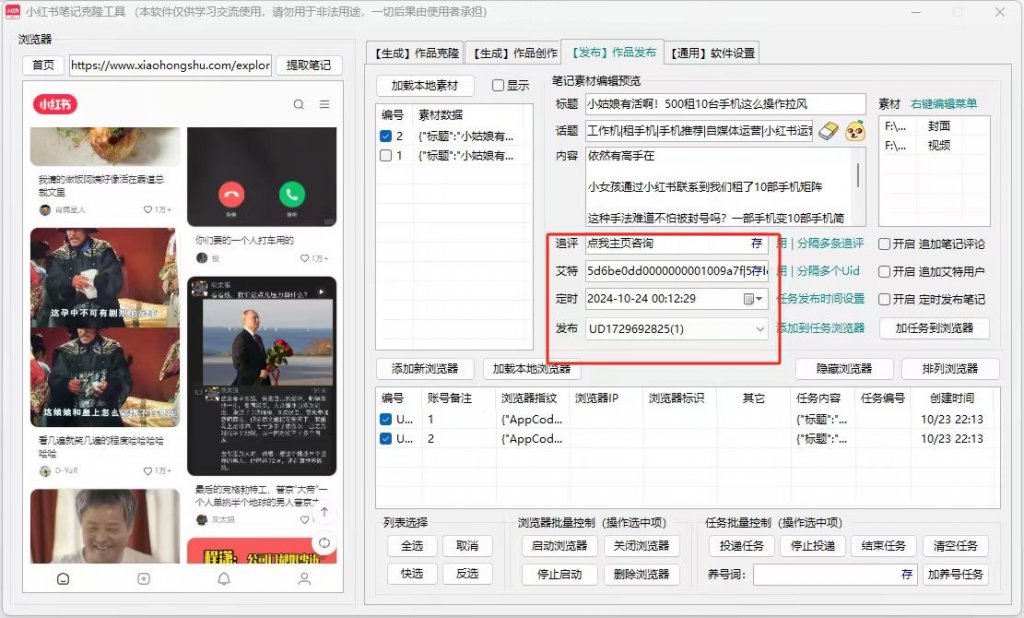
Task: Open the 定时 date-time picker dropdown
Action: tap(754, 299)
